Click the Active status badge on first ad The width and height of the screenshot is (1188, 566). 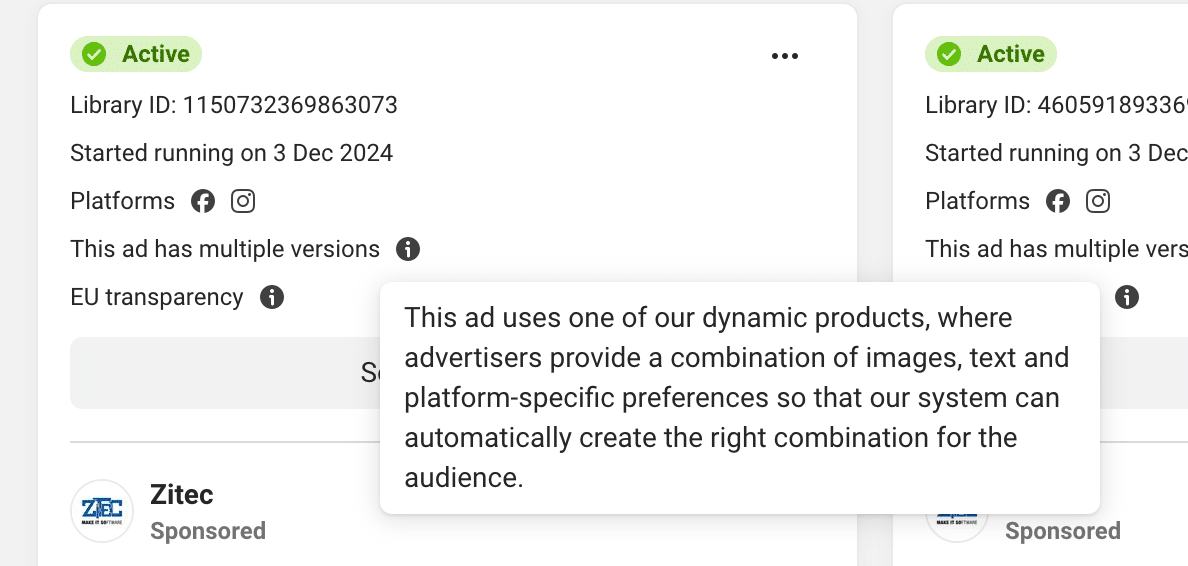136,54
